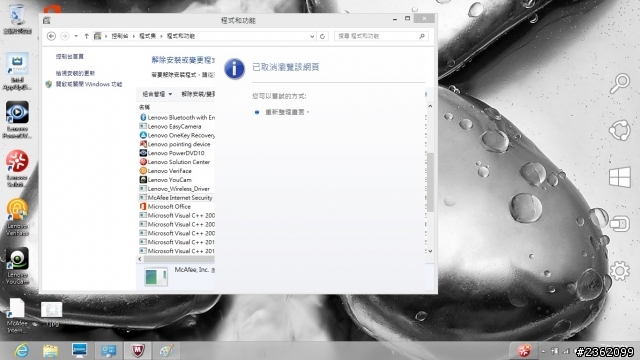Image resolution: width=640 pixels, height=360 pixels.
Task: Open Intel AppUp desktop shortcut
Action: coord(17,71)
